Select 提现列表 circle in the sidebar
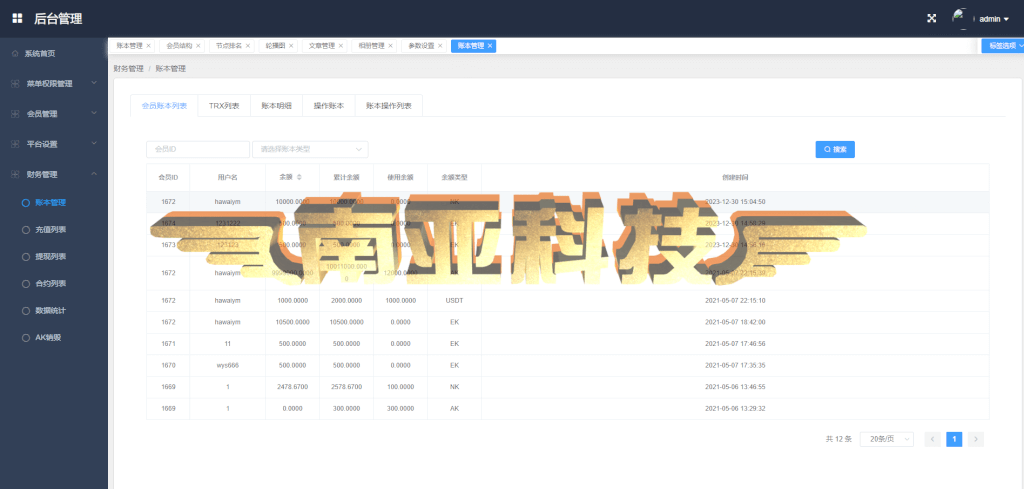Image resolution: width=1024 pixels, height=489 pixels. coord(26,257)
